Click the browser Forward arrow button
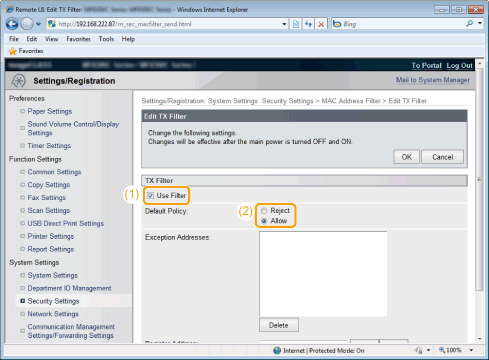 click(27, 24)
